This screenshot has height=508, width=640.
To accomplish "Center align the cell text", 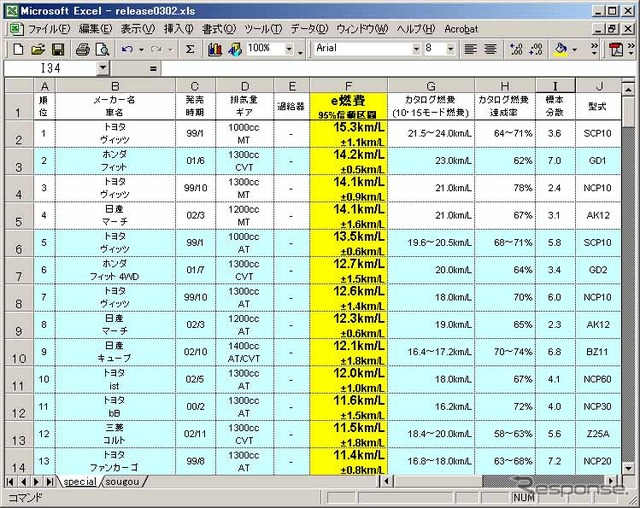I will (490, 49).
